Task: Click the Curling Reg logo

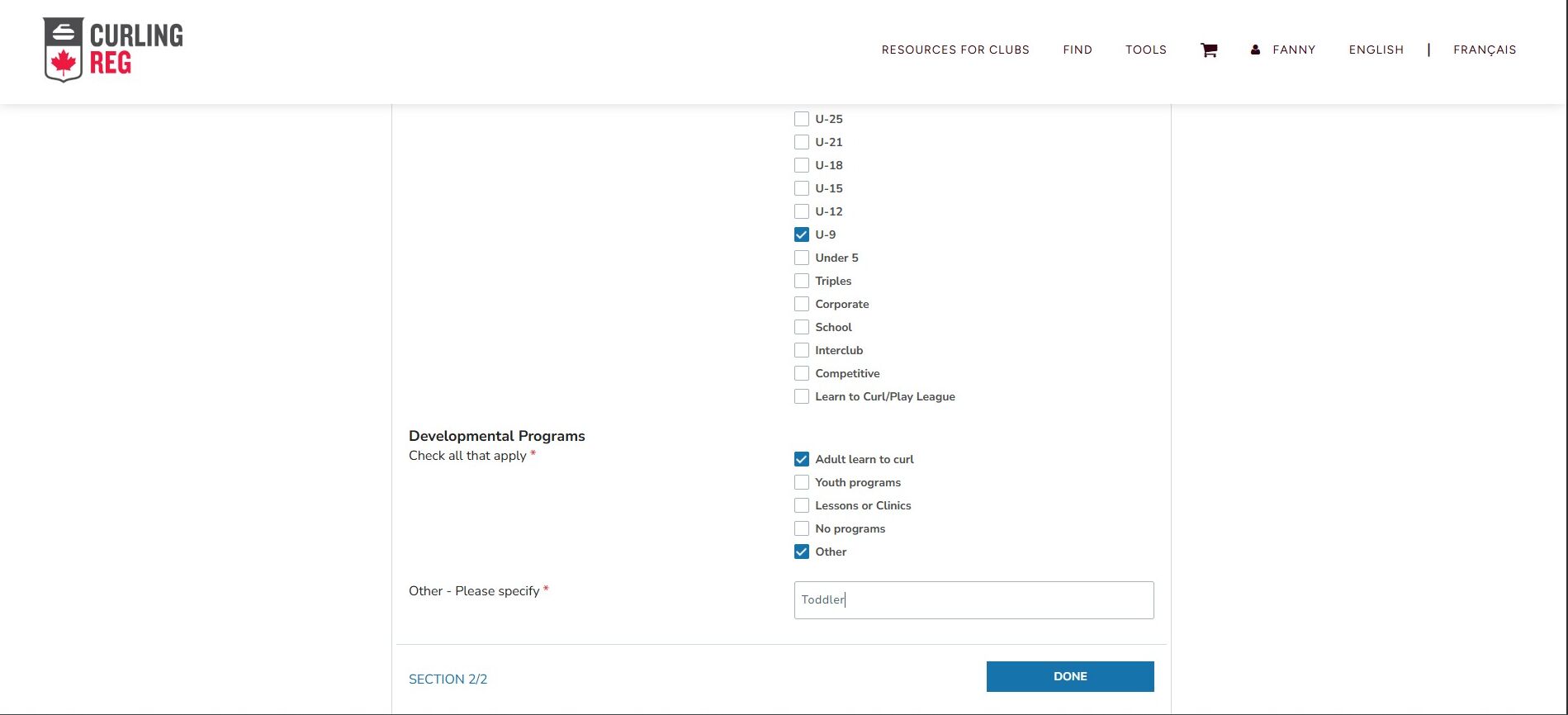Action: pos(113,50)
